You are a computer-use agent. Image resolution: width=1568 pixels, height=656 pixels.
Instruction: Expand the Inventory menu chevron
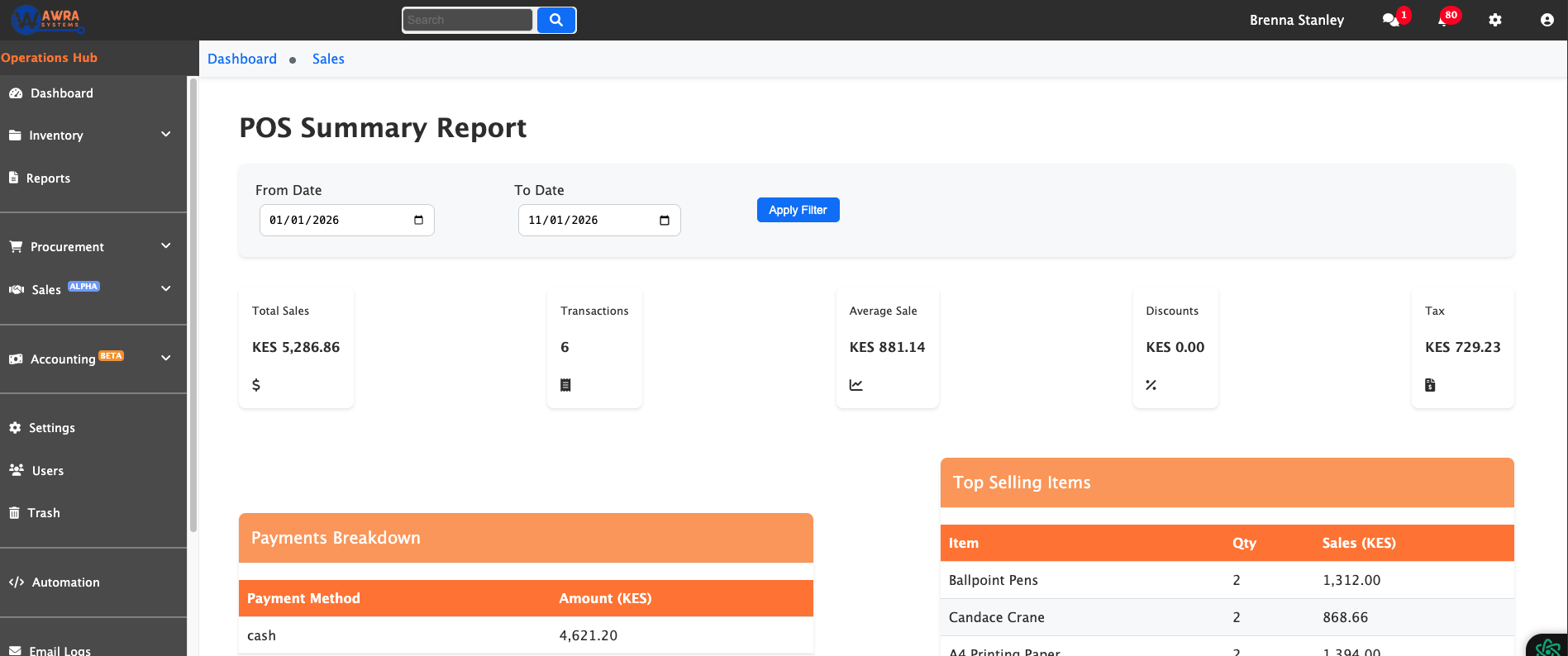pyautogui.click(x=166, y=135)
